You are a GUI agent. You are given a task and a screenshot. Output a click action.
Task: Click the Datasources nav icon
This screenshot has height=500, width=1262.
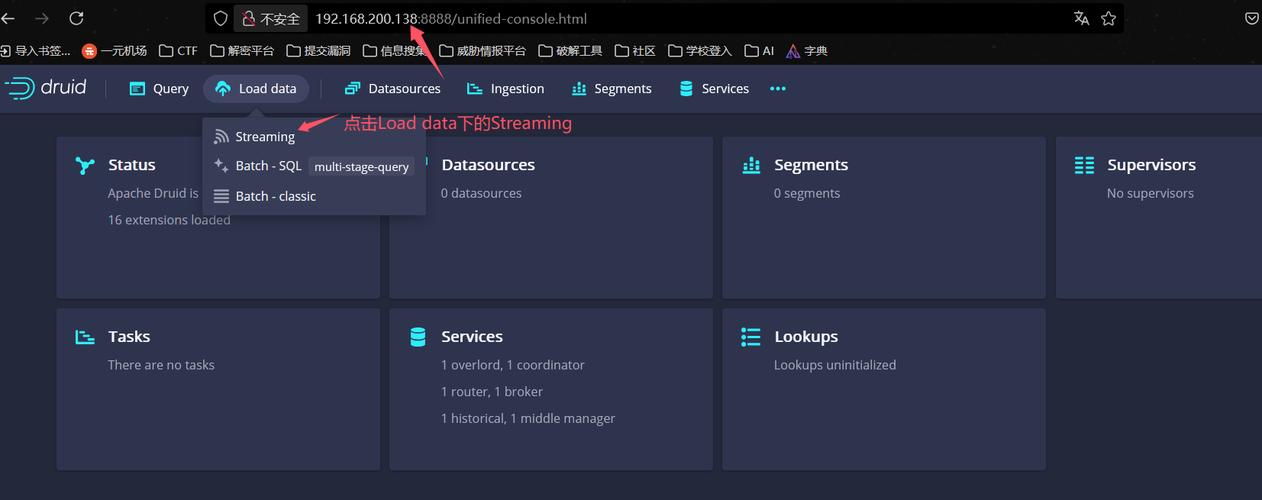click(352, 88)
